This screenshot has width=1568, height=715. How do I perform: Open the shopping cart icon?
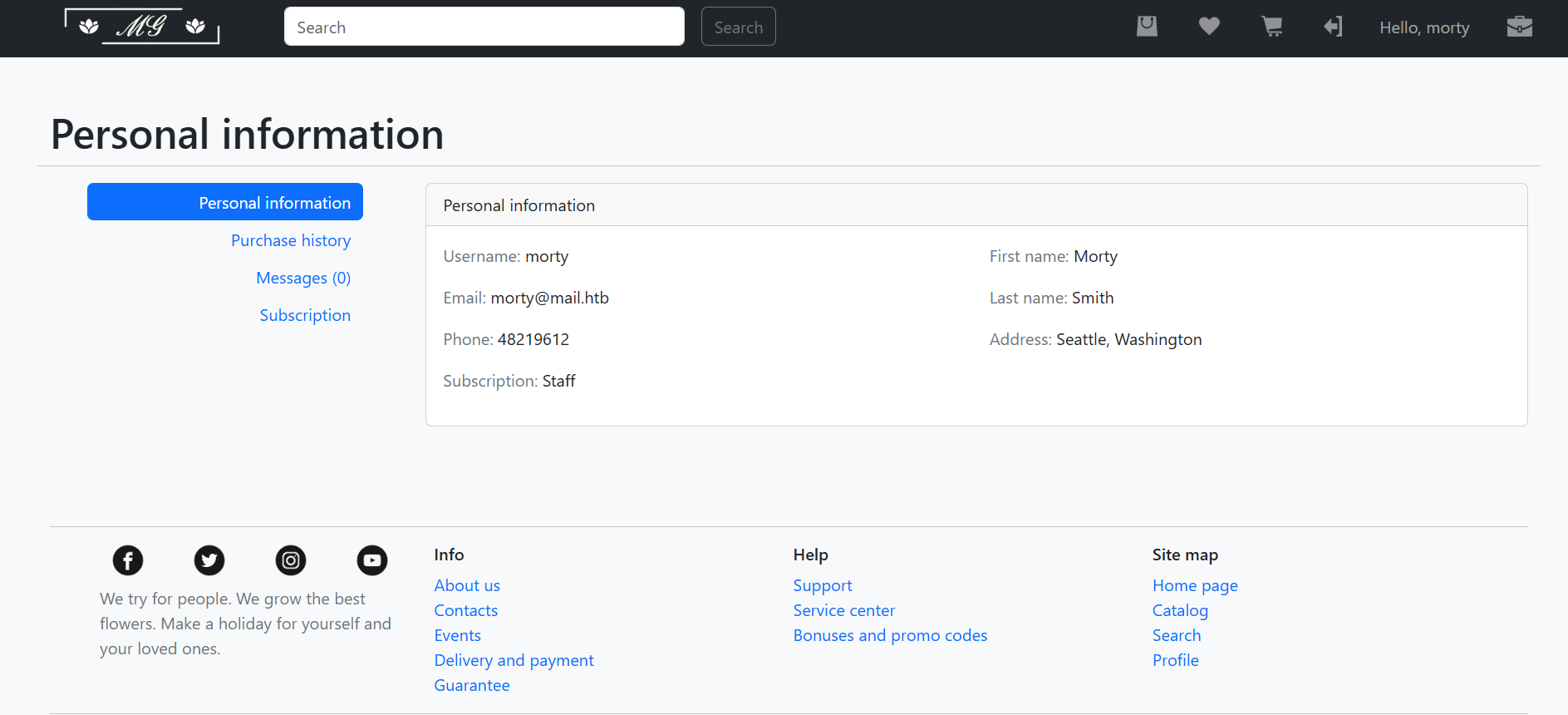tap(1271, 27)
